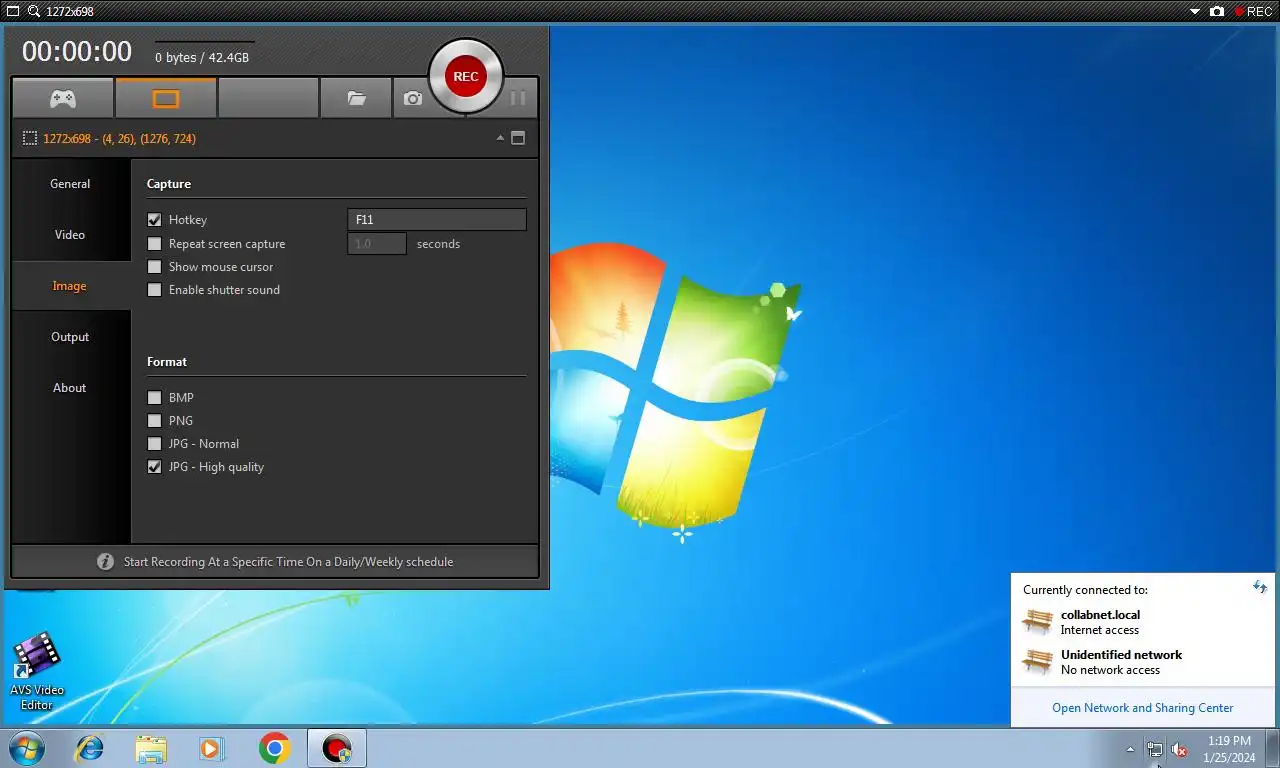Take a snapshot with capture bar camera icon
This screenshot has width=1280, height=768.
(1217, 12)
